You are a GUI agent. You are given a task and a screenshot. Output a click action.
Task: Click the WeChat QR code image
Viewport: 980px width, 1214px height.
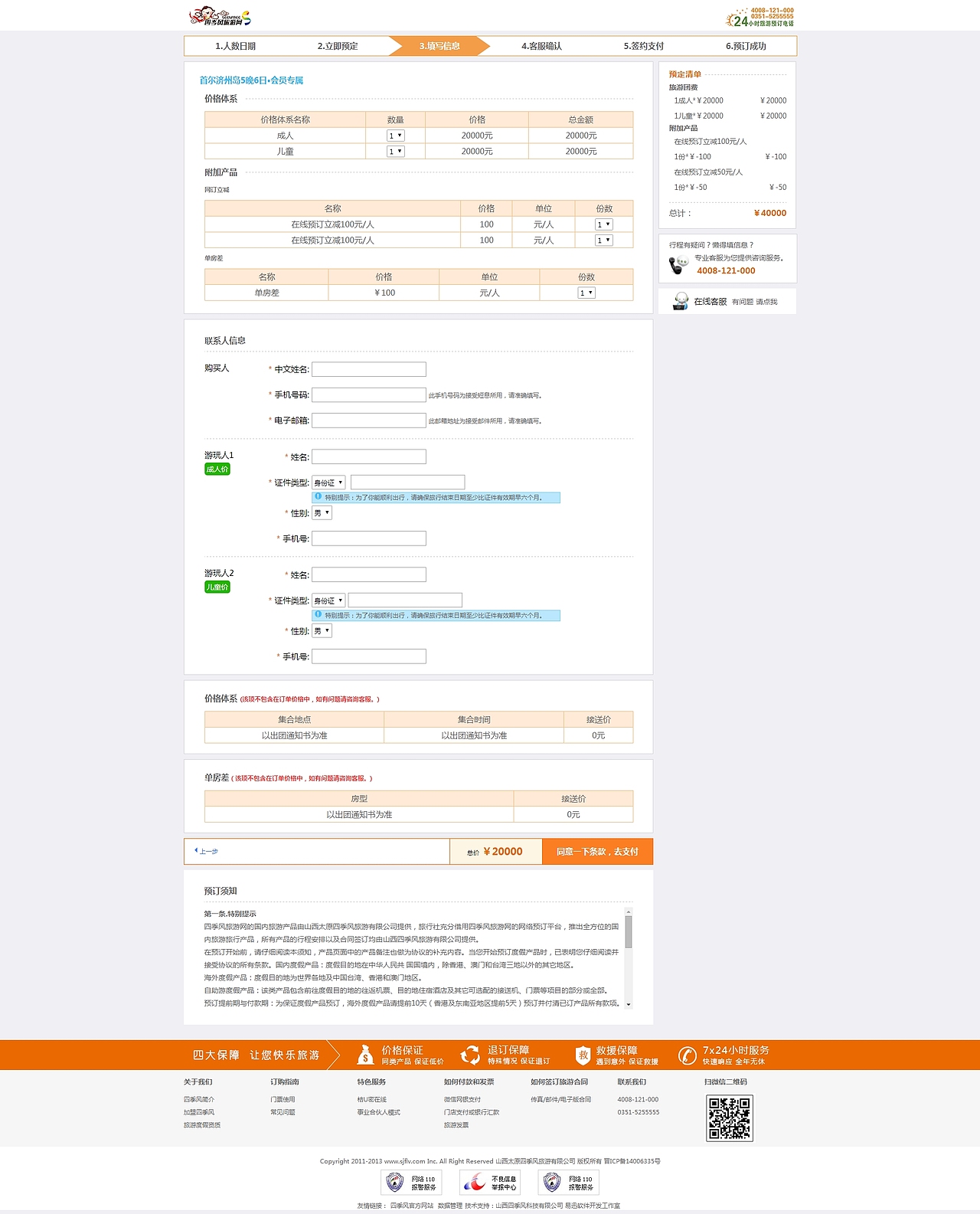[x=730, y=1118]
